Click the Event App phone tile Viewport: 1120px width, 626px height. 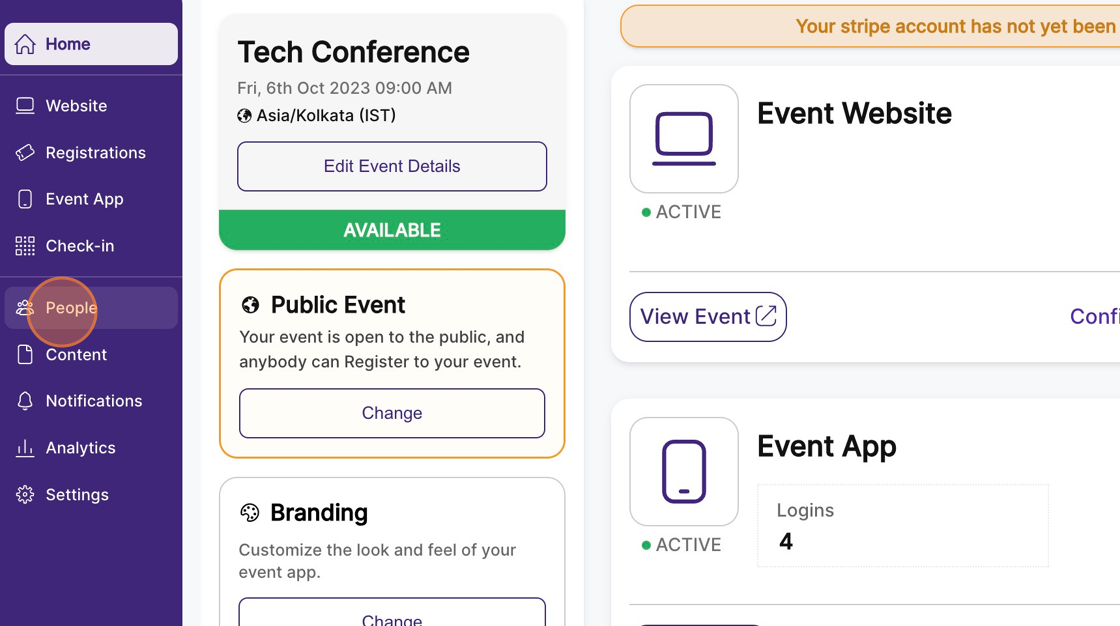[684, 472]
